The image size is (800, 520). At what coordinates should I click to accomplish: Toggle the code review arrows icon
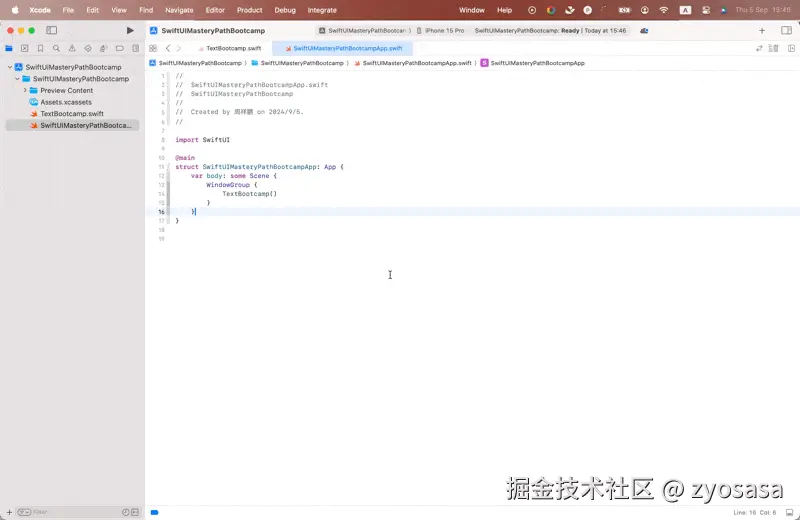click(x=759, y=48)
